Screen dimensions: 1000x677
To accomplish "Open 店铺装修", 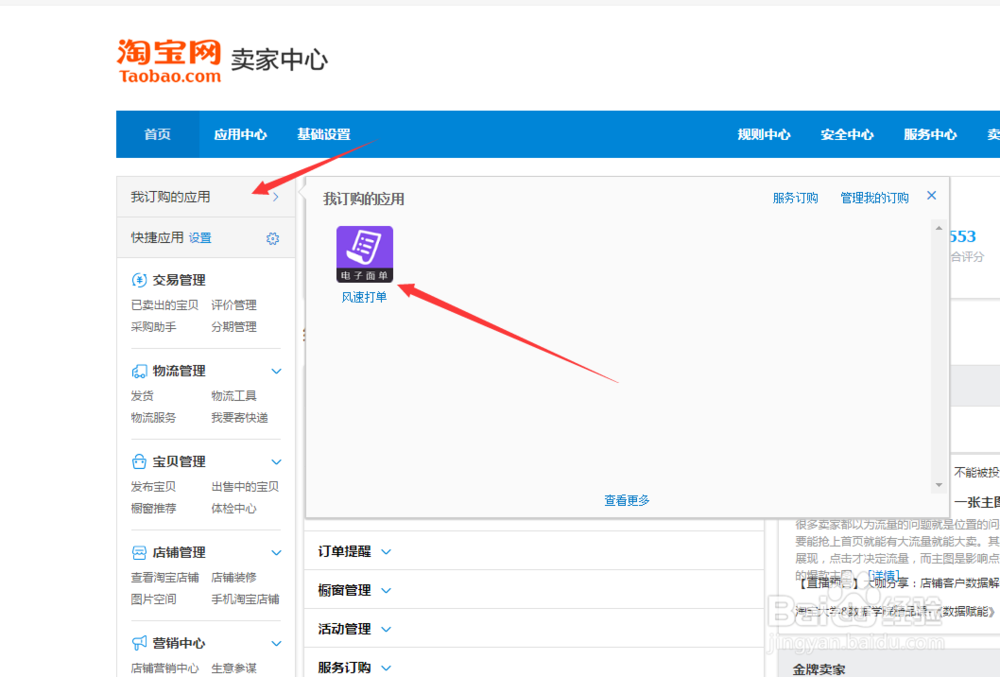I will click(x=234, y=578).
